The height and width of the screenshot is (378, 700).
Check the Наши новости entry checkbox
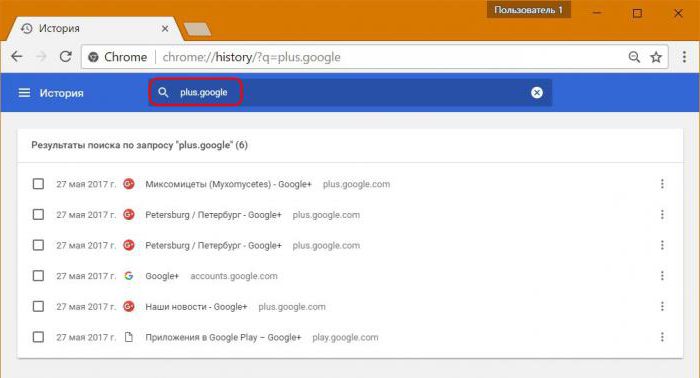point(38,307)
